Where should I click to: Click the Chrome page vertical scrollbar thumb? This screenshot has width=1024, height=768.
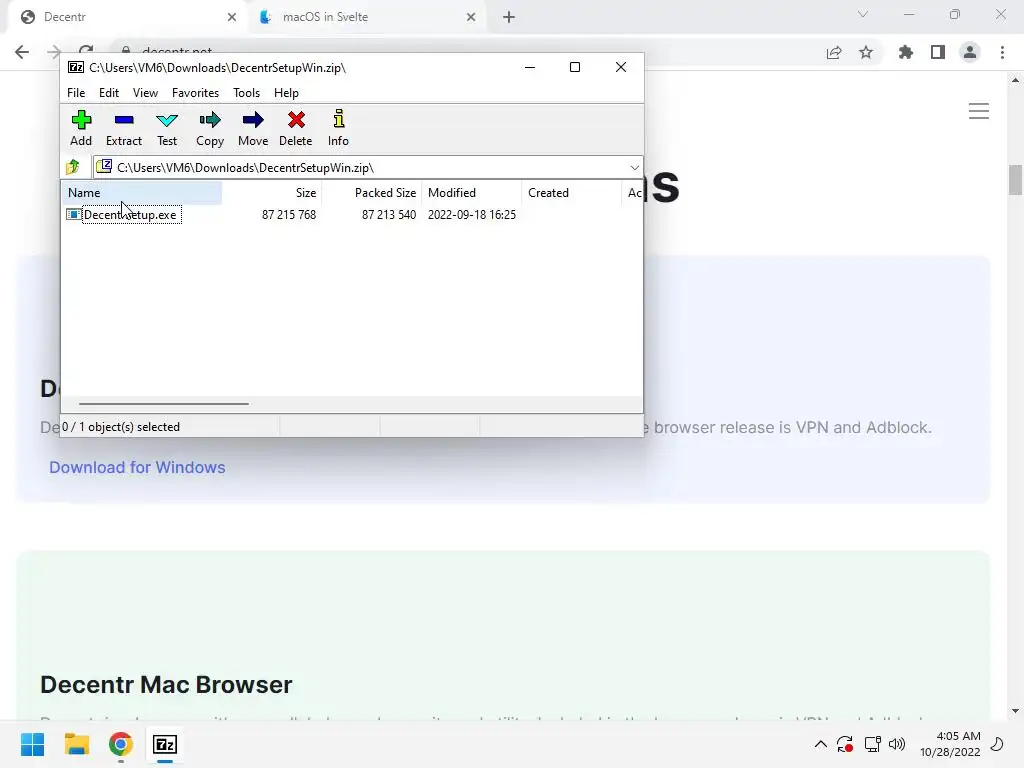pos(1015,180)
